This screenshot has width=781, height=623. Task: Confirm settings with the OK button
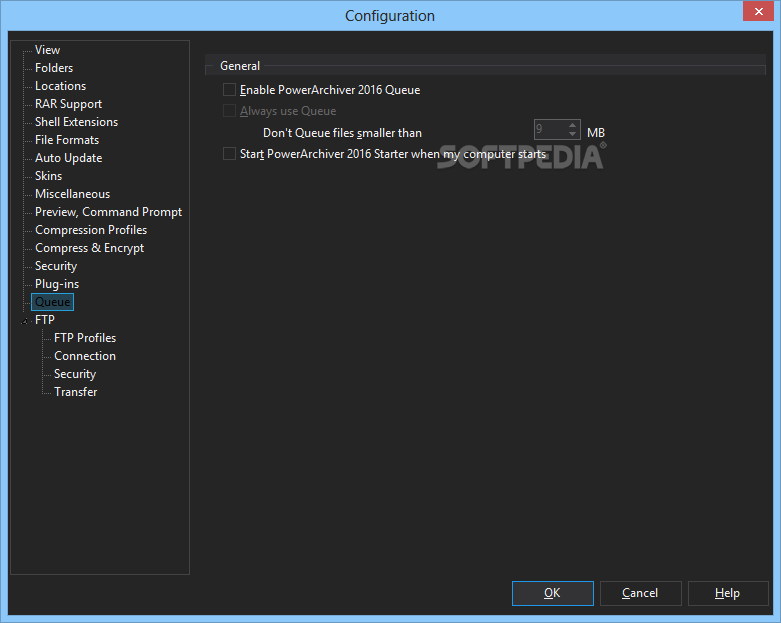pyautogui.click(x=552, y=593)
